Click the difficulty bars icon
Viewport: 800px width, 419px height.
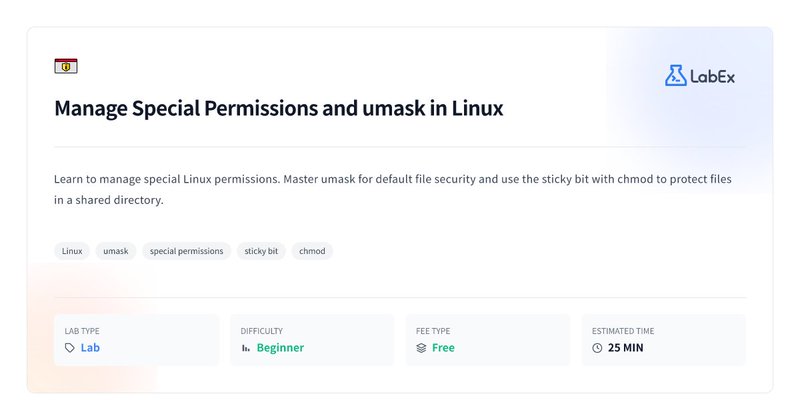pyautogui.click(x=245, y=348)
